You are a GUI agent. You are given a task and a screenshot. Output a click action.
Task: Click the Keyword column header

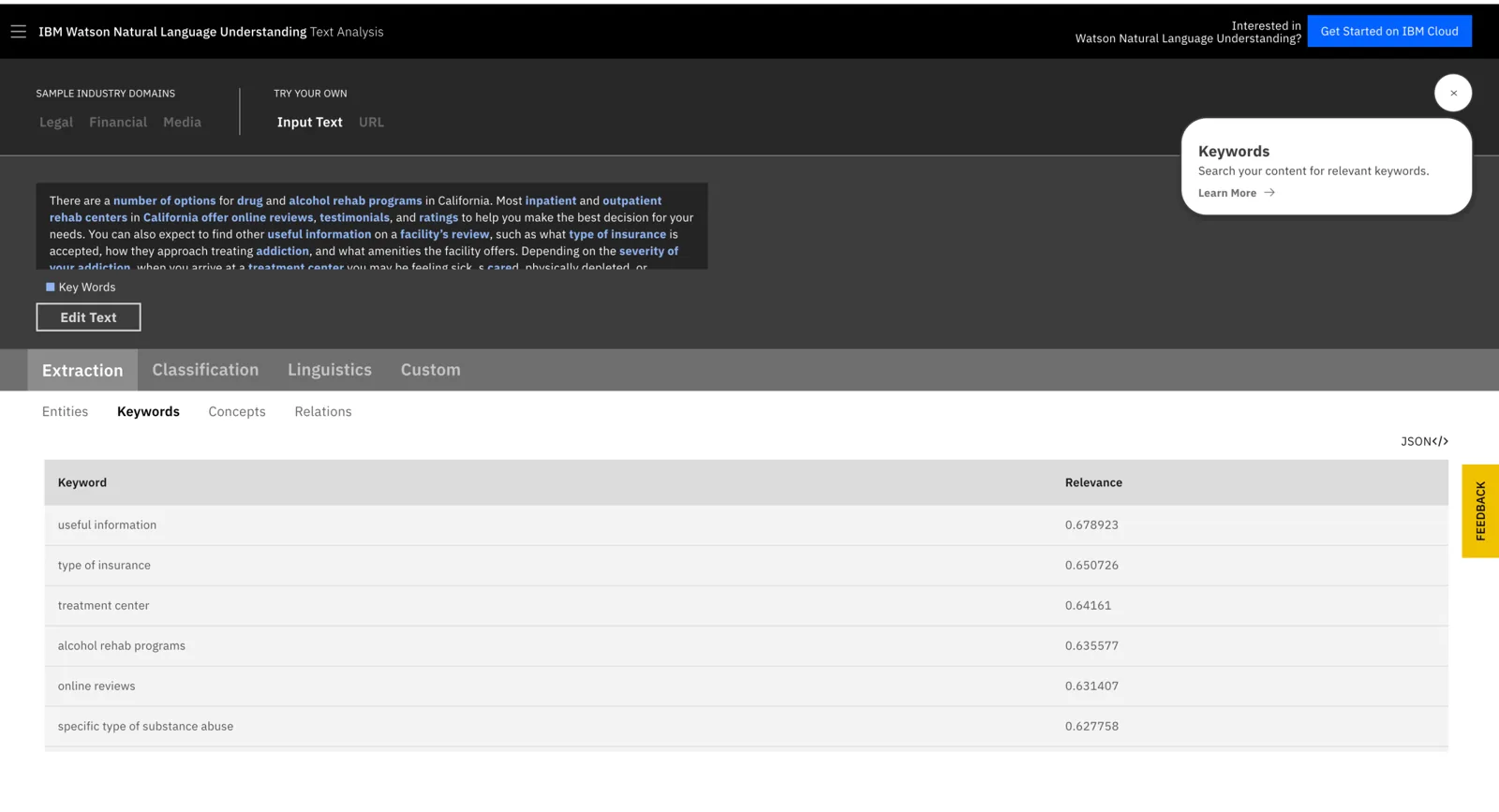tap(82, 482)
